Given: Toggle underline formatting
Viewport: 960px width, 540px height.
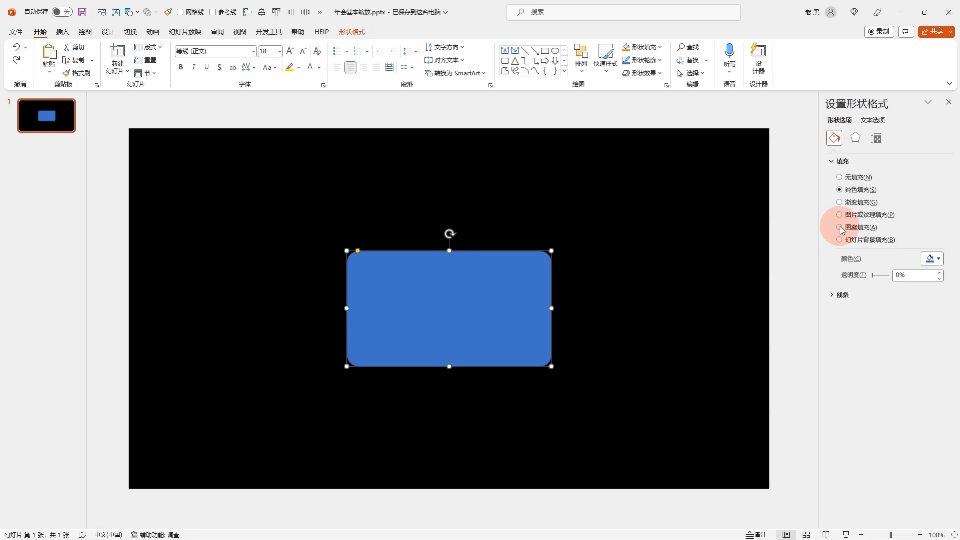Looking at the screenshot, I should click(x=206, y=67).
